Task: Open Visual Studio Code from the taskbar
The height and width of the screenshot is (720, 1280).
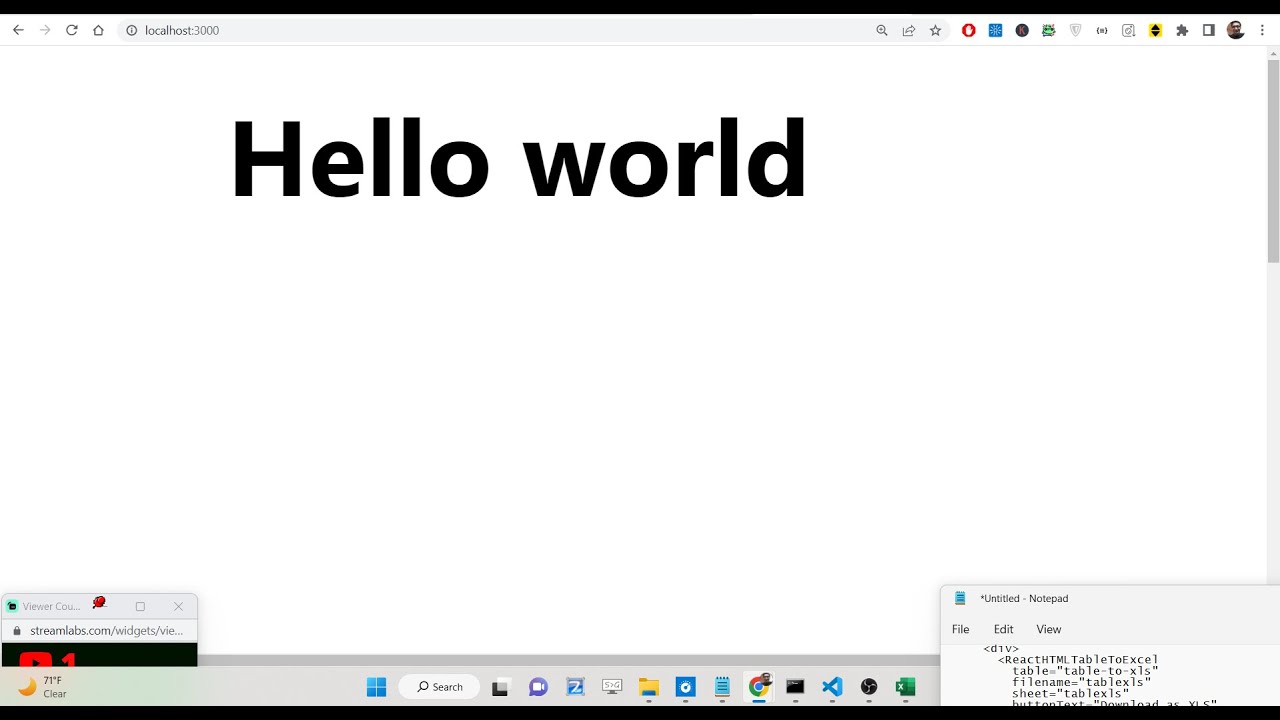Action: [x=832, y=687]
